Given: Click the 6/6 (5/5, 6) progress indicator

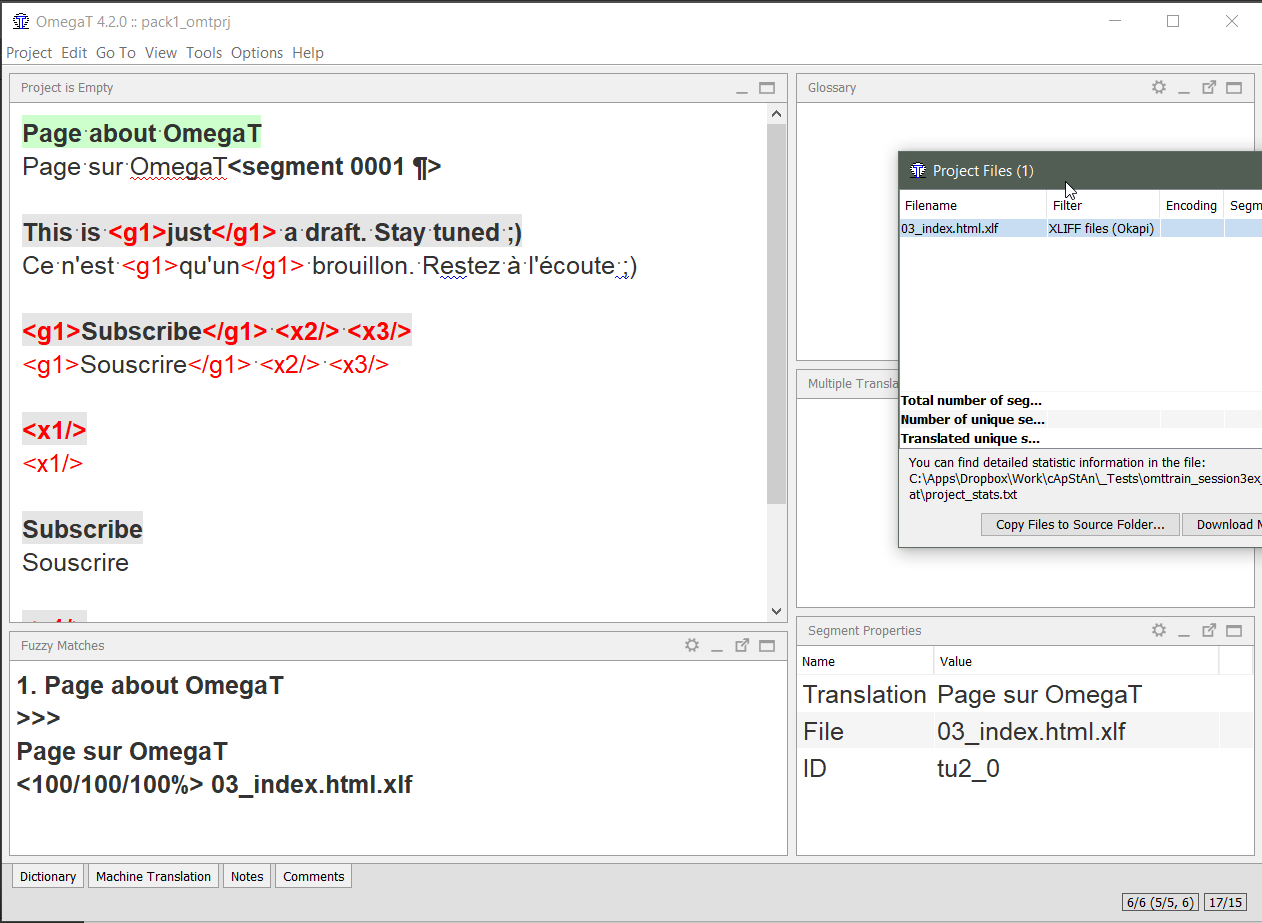Looking at the screenshot, I should pyautogui.click(x=1161, y=902).
